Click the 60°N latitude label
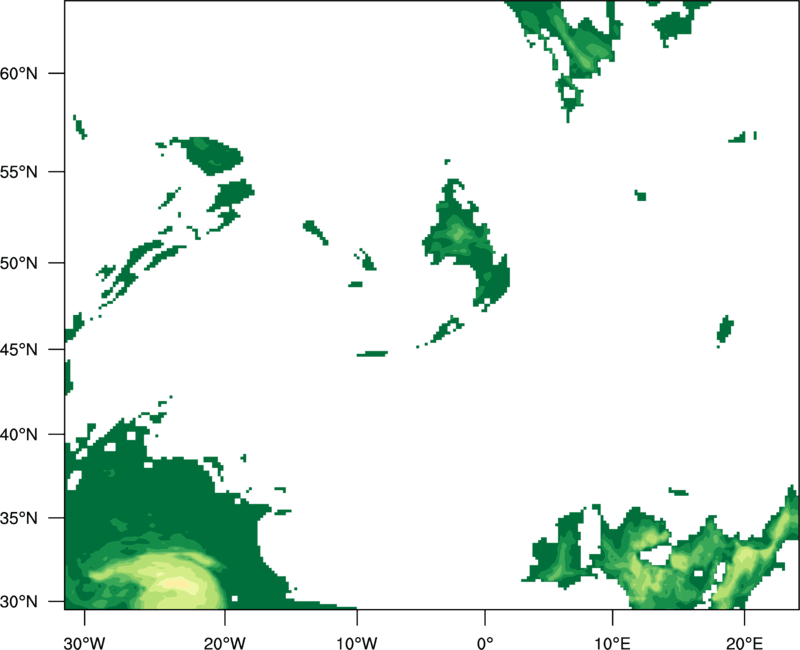The width and height of the screenshot is (800, 650). coord(19,73)
